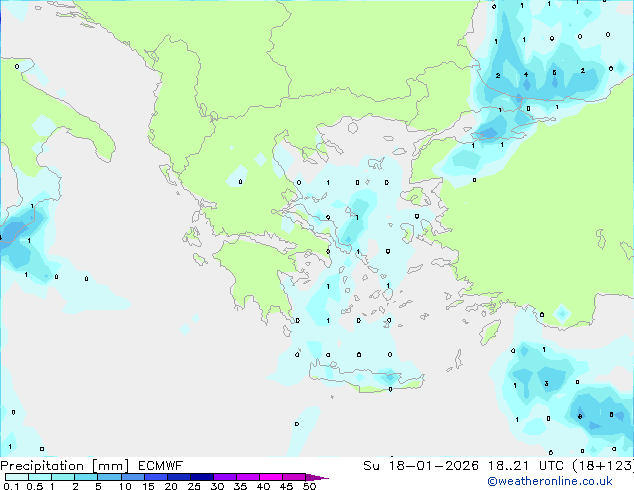Pick the 35–40 mm legend color swatch
The width and height of the screenshot is (634, 490).
point(248,477)
